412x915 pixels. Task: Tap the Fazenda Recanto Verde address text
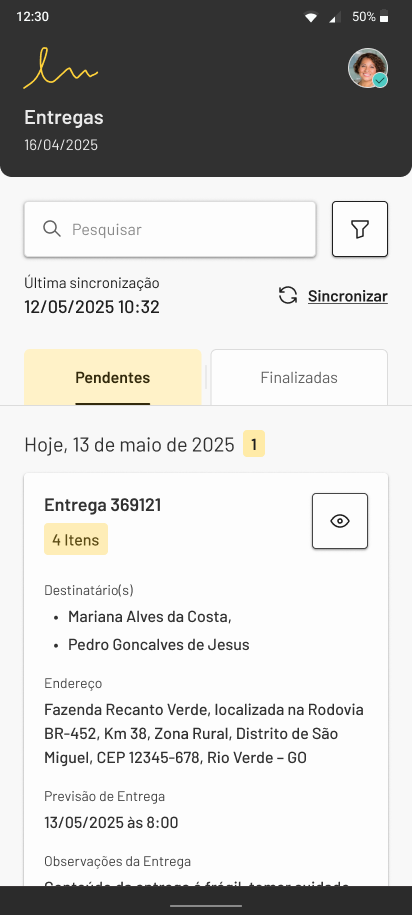204,734
